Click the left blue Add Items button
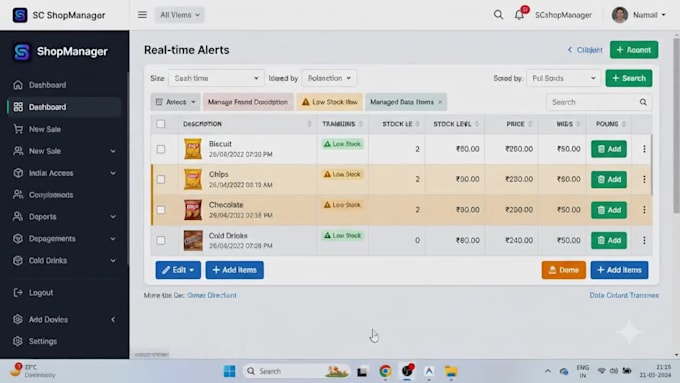680x383 pixels. (x=235, y=270)
